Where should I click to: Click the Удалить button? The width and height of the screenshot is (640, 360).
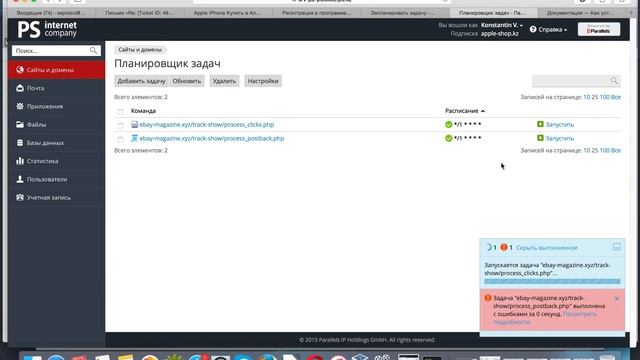(x=224, y=81)
